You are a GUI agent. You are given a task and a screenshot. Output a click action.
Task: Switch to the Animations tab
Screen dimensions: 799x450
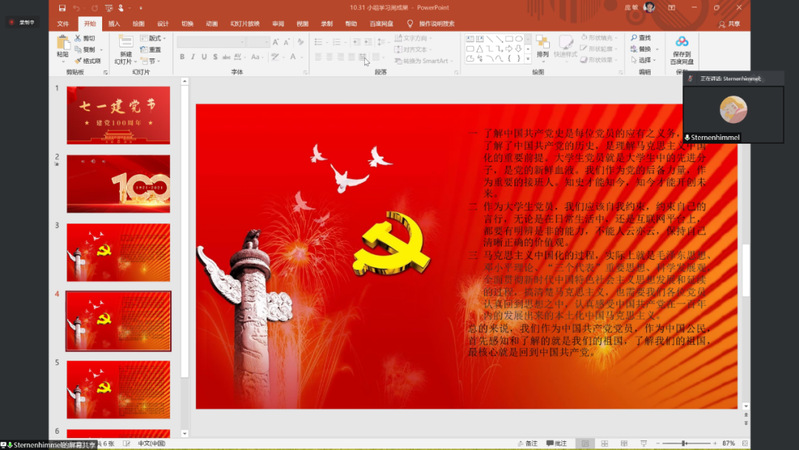212,23
